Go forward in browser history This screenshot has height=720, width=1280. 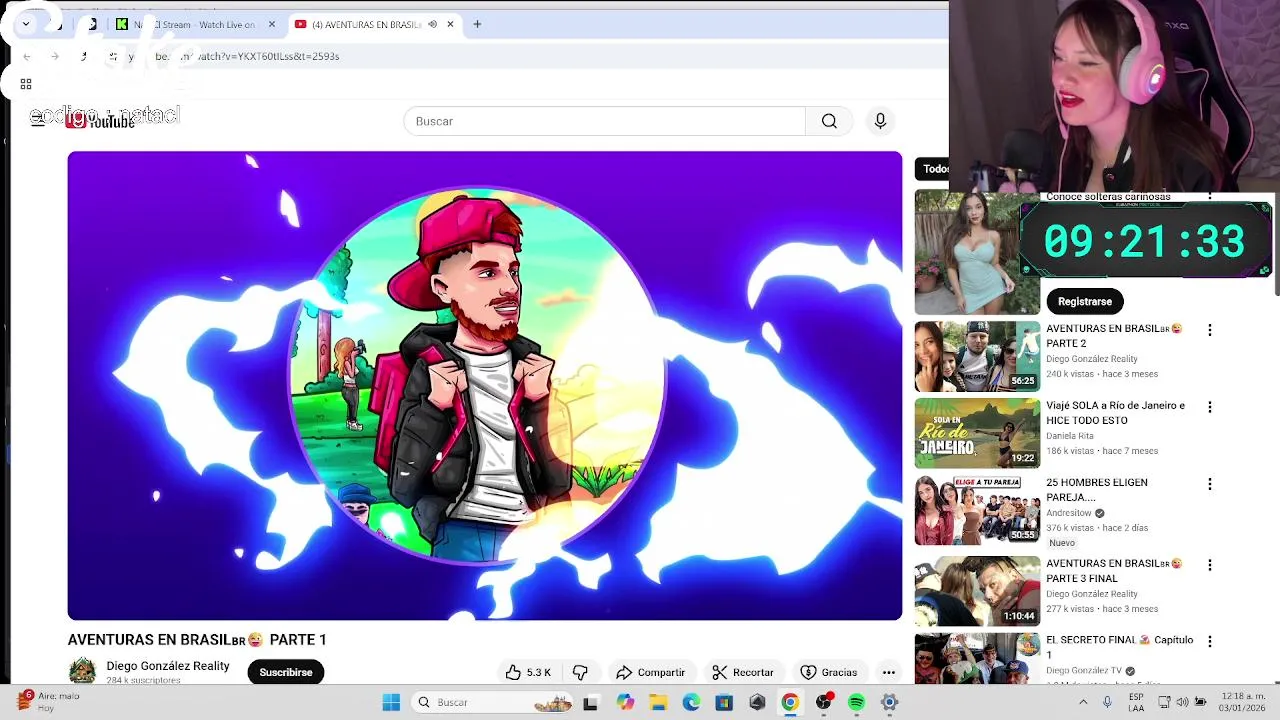[55, 56]
